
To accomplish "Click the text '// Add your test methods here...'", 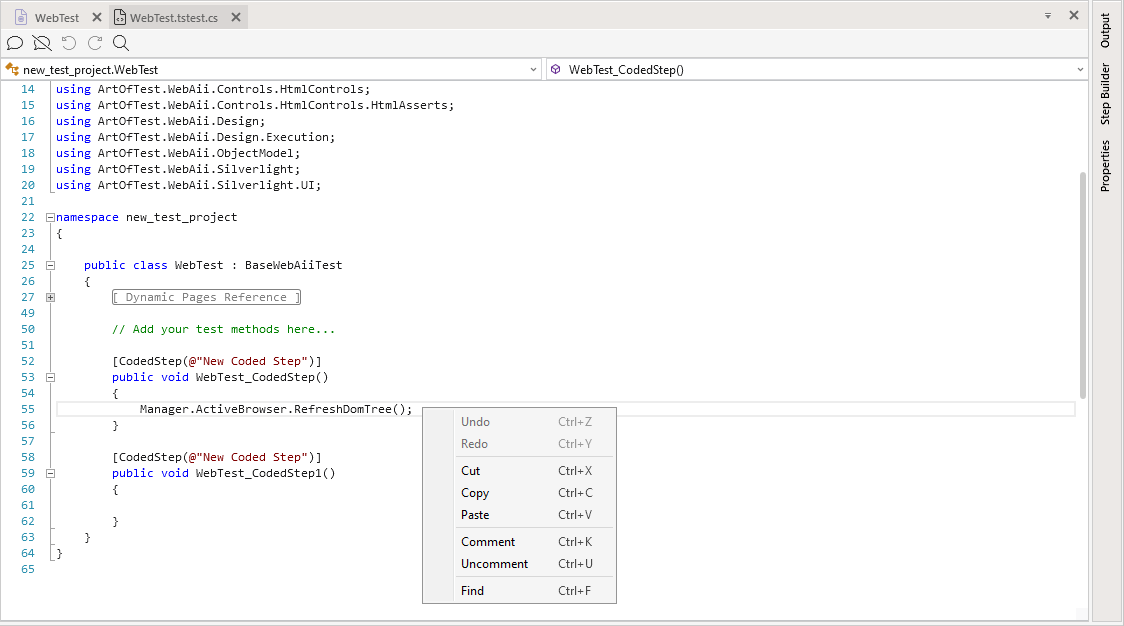I will (x=224, y=329).
